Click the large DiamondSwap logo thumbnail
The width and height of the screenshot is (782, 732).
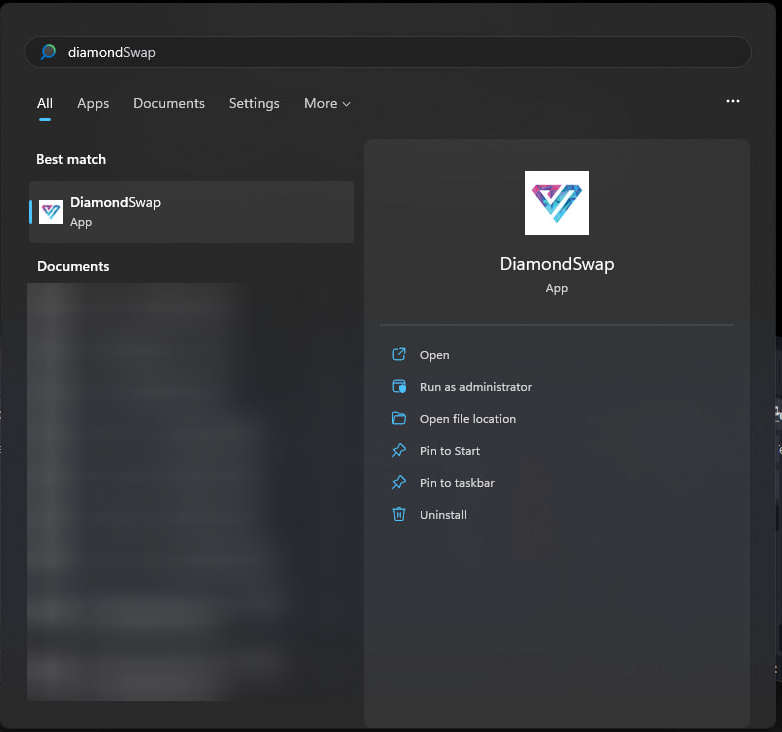point(557,203)
